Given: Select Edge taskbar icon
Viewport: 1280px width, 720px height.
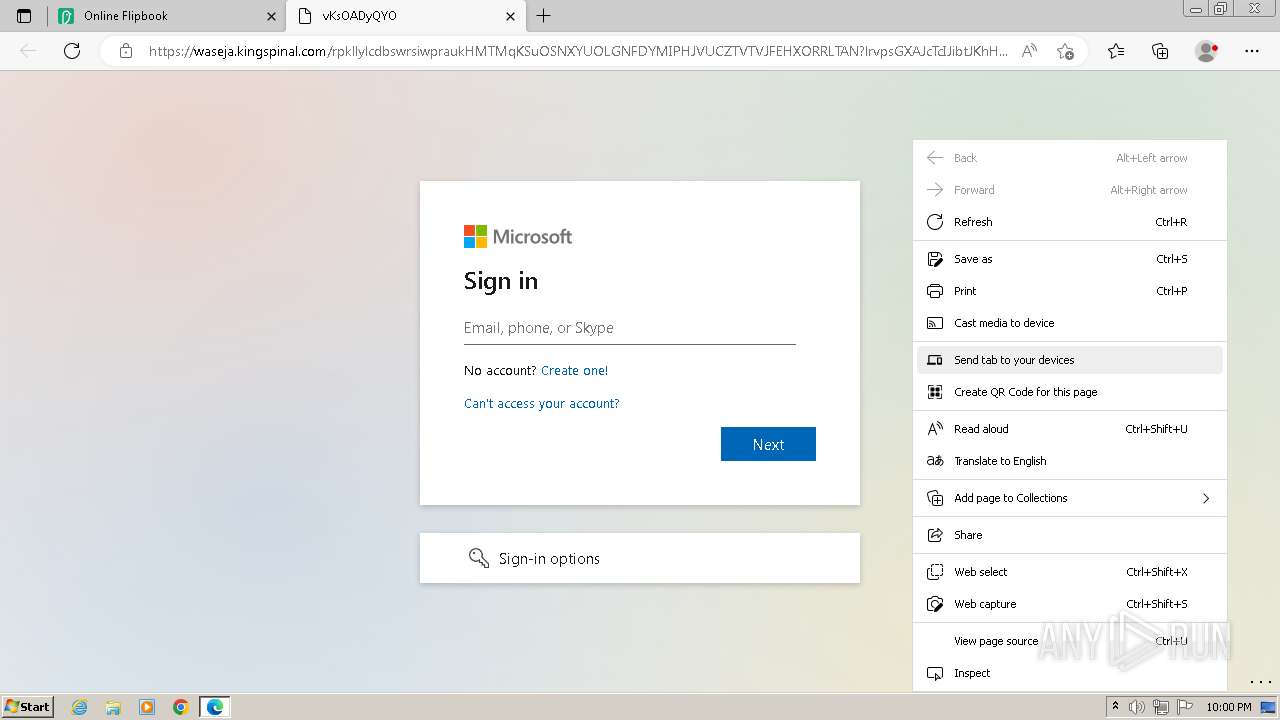Looking at the screenshot, I should 215,707.
